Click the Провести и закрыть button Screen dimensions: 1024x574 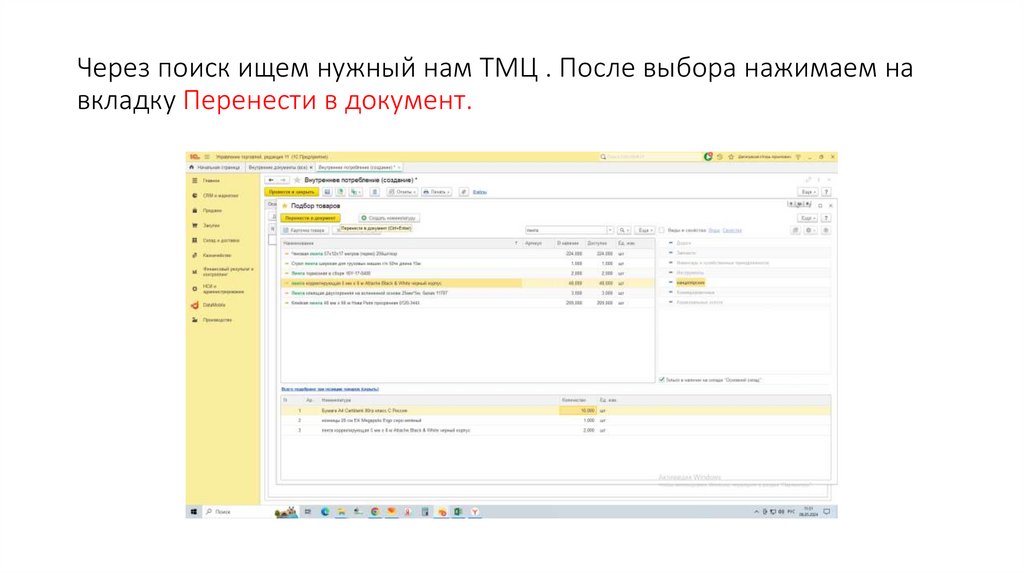click(x=291, y=192)
